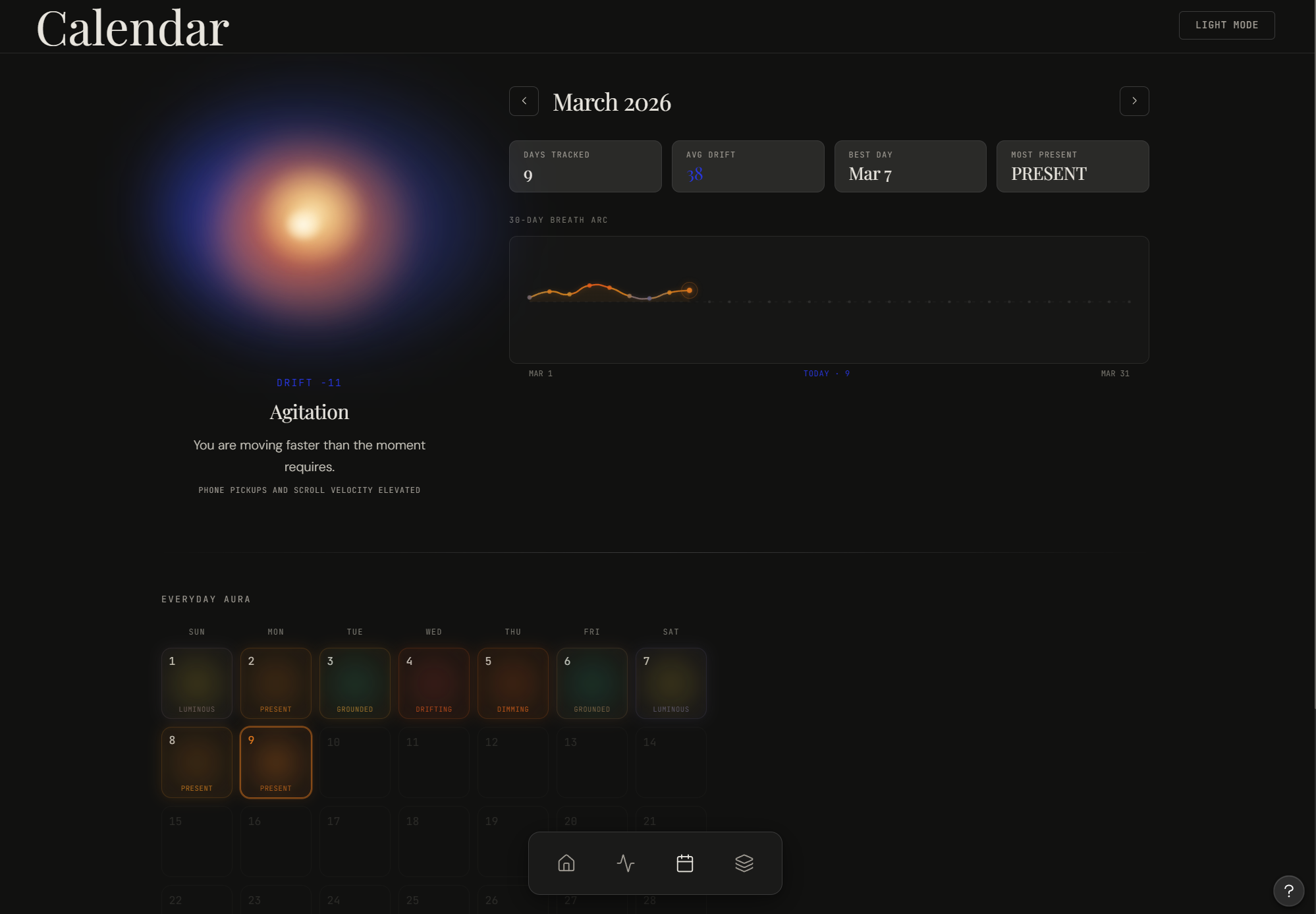Click the Most Present stat card
This screenshot has height=914, width=1316.
click(x=1072, y=166)
